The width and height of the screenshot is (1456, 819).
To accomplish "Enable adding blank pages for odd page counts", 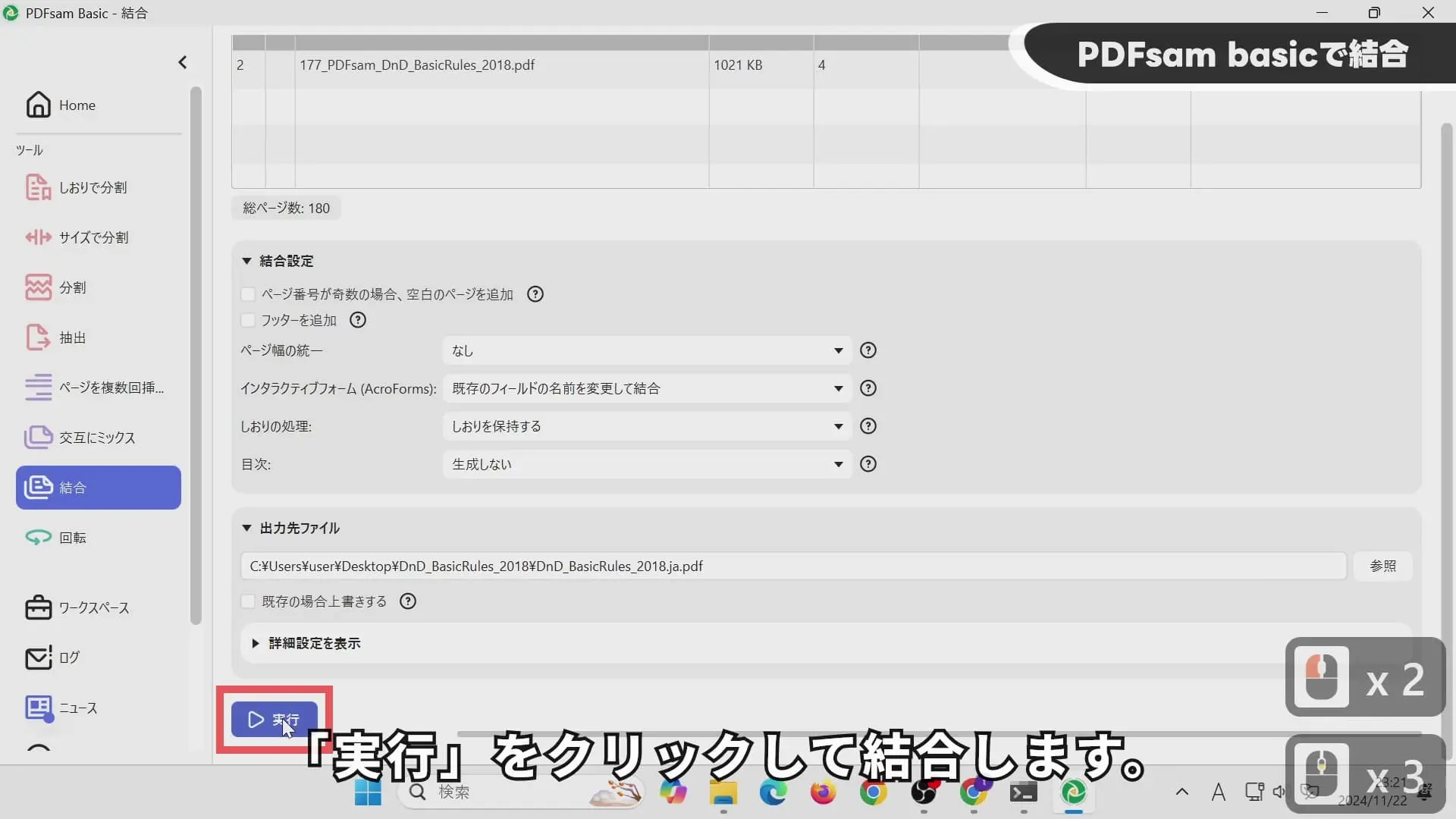I will point(248,294).
